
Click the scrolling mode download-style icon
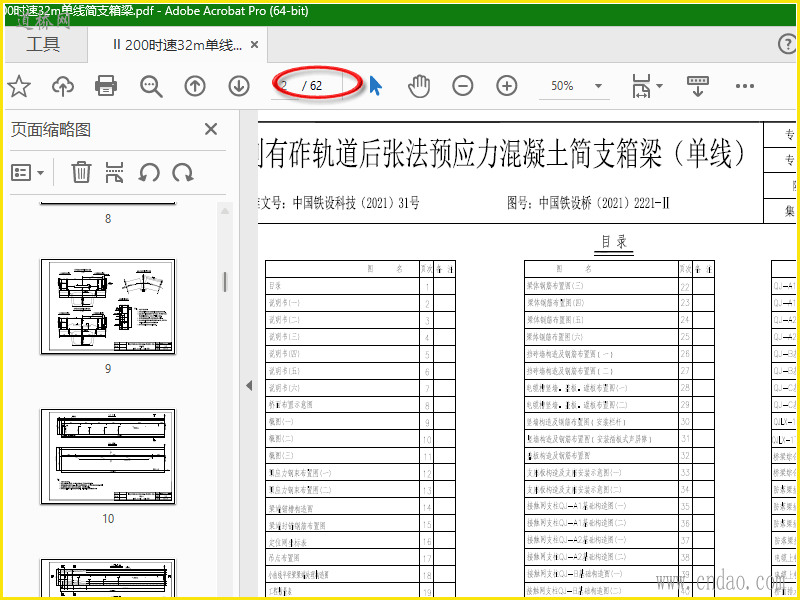[697, 86]
